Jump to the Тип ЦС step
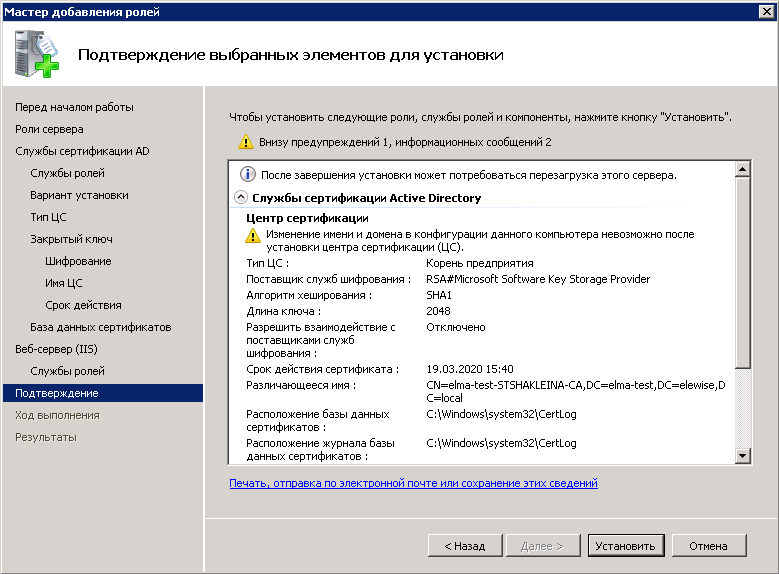Viewport: 779px width, 574px height. point(48,217)
